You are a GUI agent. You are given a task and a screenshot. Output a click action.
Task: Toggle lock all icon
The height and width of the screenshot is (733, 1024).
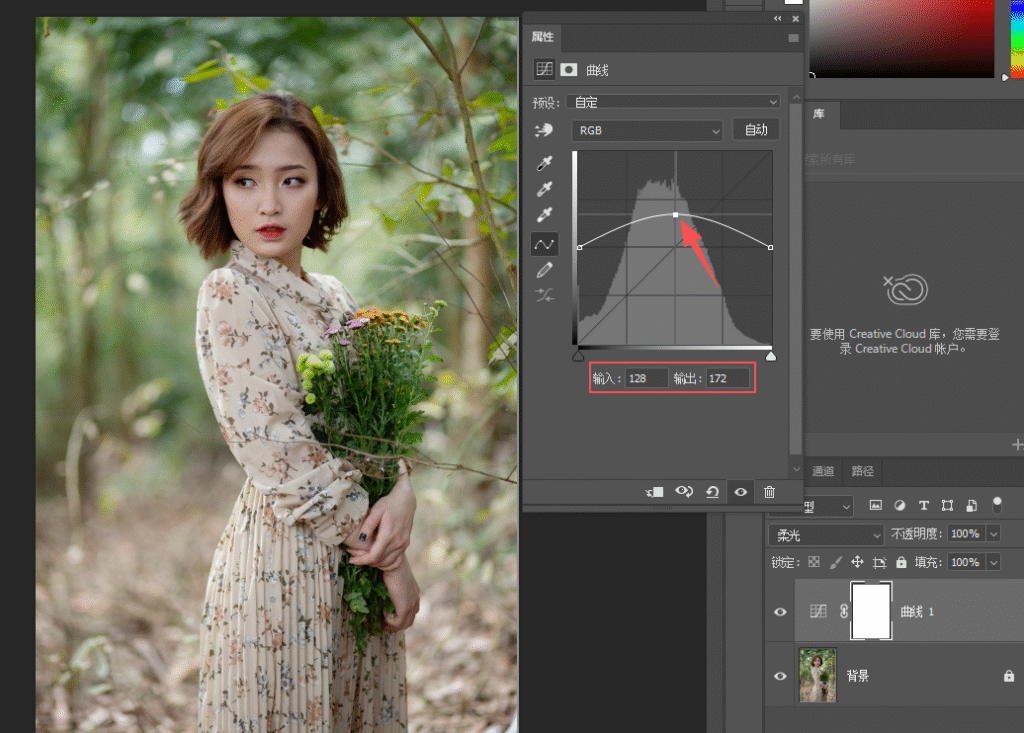click(x=901, y=562)
